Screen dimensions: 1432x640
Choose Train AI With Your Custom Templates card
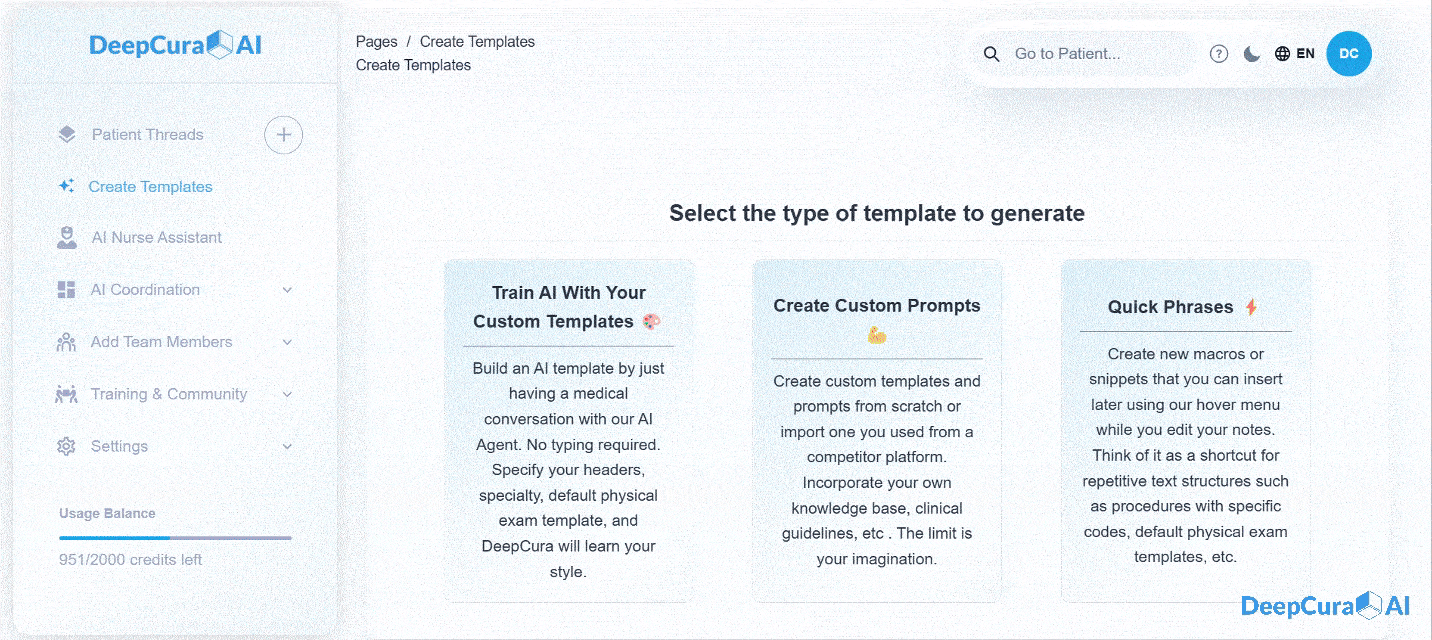568,431
